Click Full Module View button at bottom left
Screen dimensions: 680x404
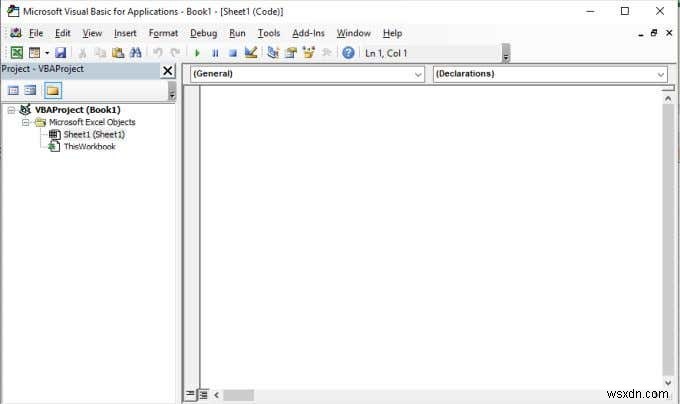click(x=203, y=394)
